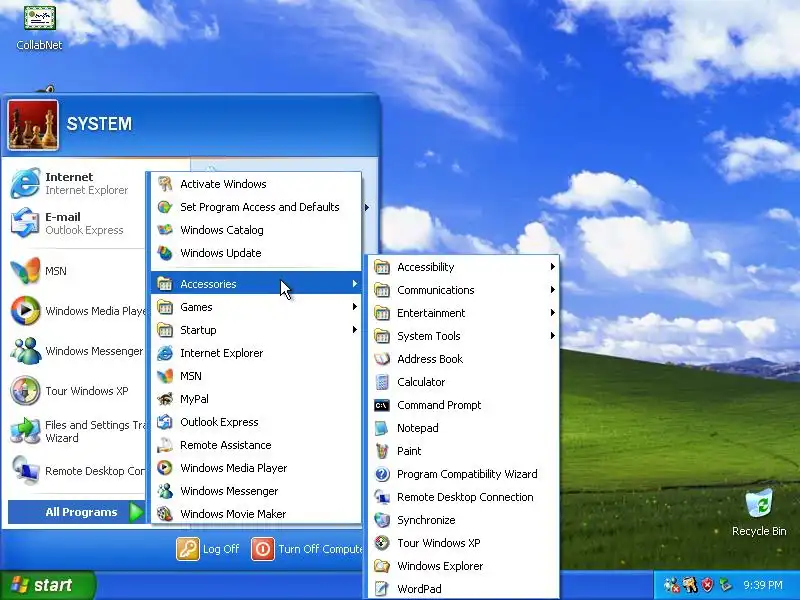Image resolution: width=800 pixels, height=600 pixels.
Task: Click the Windows activation keys tray icon
Action: click(x=690, y=585)
